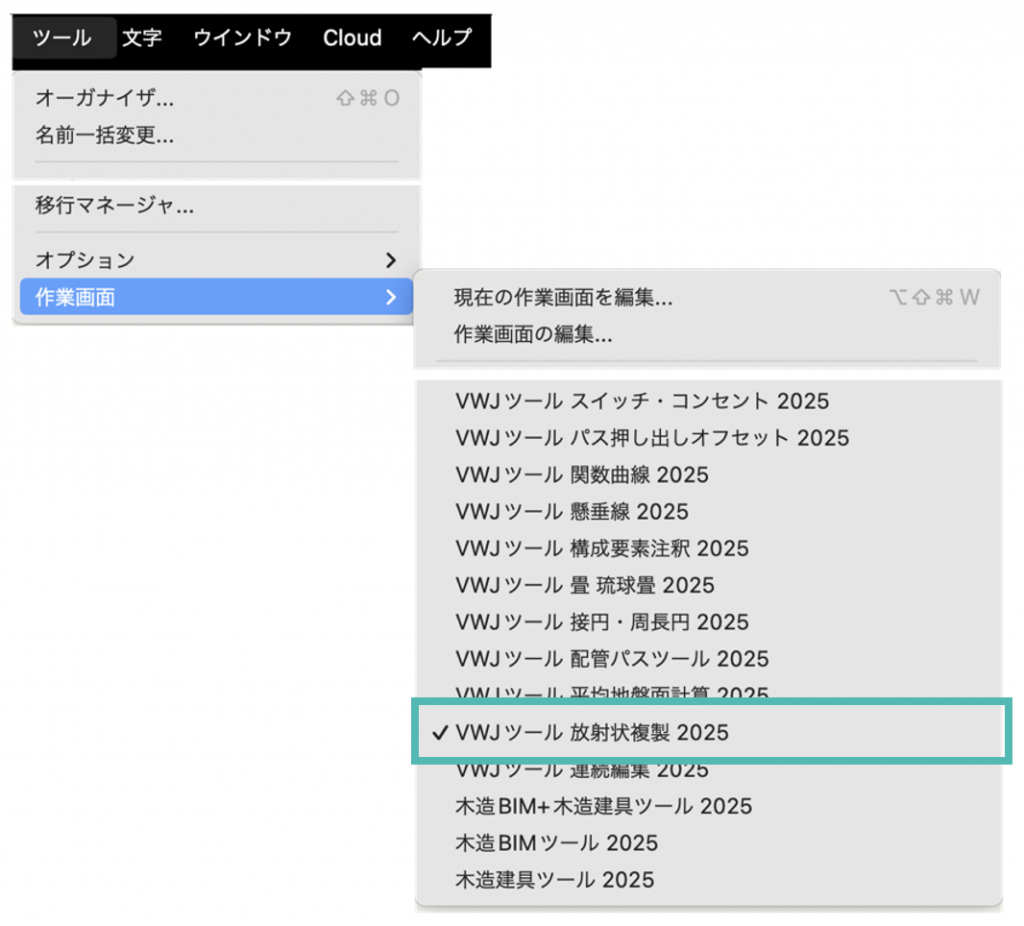
Task: Choose 名前一括変更... menu item
Action: point(216,135)
